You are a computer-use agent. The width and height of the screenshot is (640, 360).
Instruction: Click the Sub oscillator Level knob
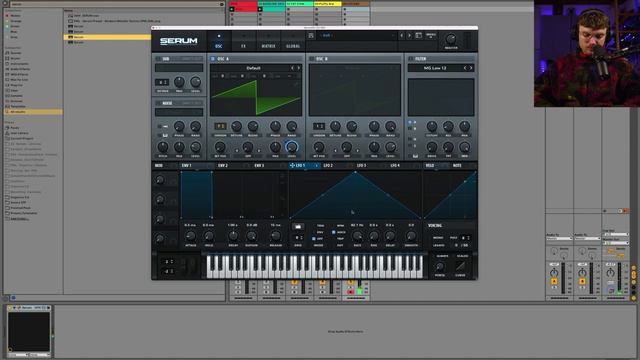[196, 82]
